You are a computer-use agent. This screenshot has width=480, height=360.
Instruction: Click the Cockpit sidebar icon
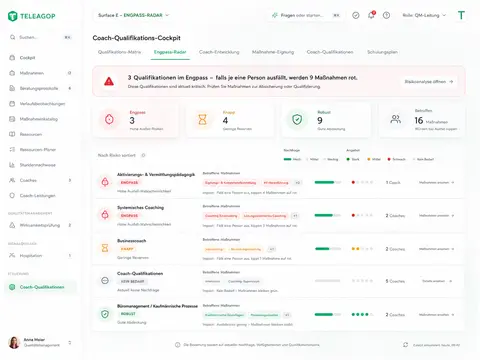12,58
